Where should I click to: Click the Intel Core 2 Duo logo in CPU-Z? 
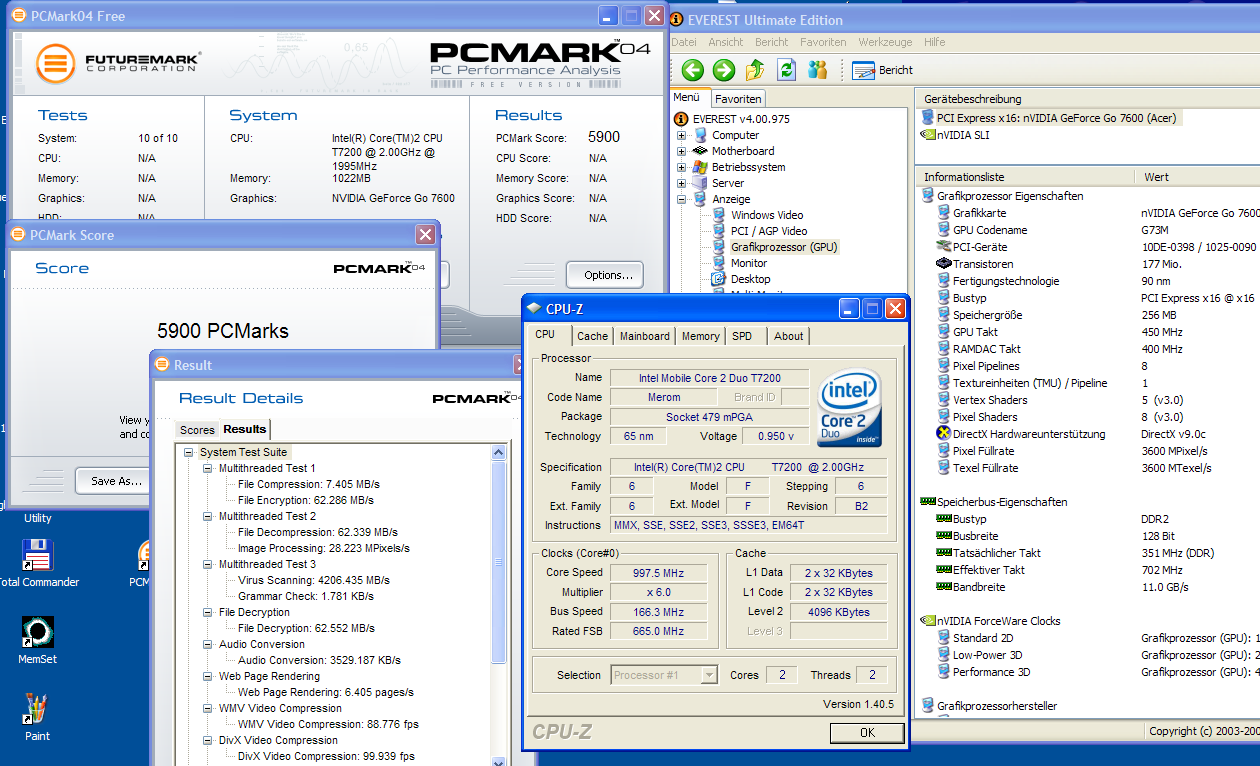click(x=849, y=406)
